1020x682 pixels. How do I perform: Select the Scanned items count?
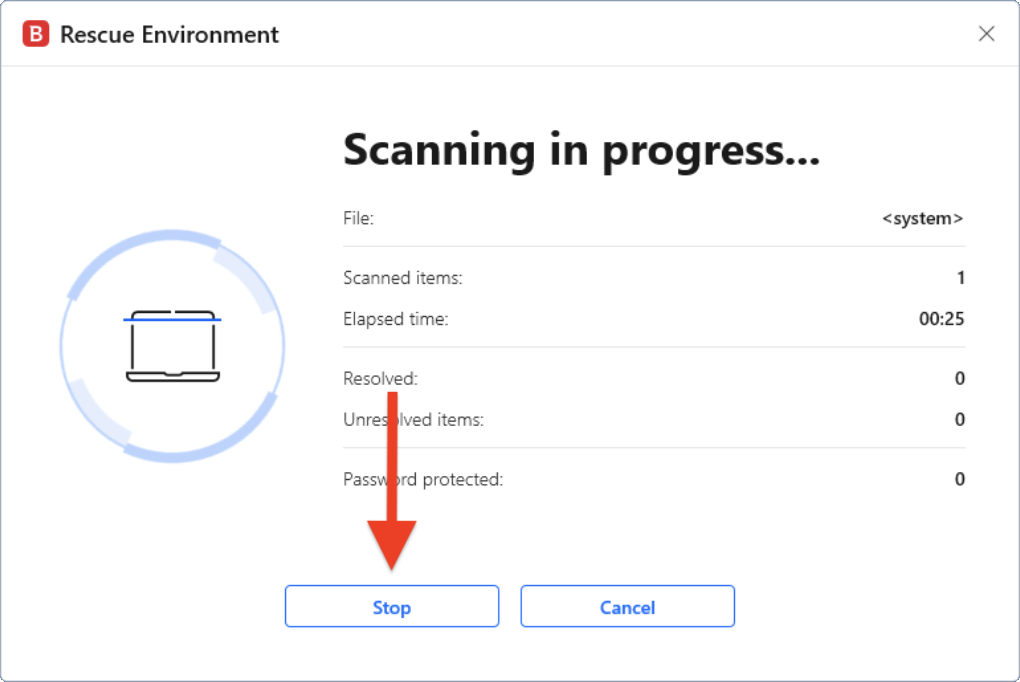pyautogui.click(x=958, y=278)
